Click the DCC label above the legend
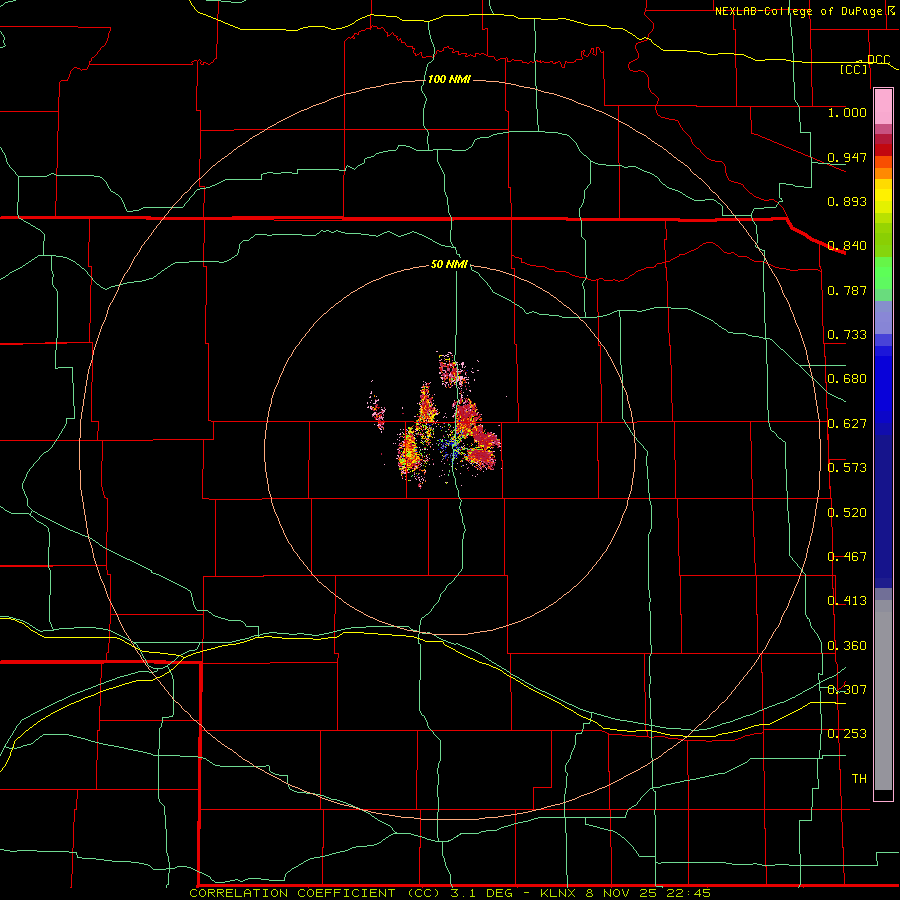The width and height of the screenshot is (900, 900). point(878,60)
